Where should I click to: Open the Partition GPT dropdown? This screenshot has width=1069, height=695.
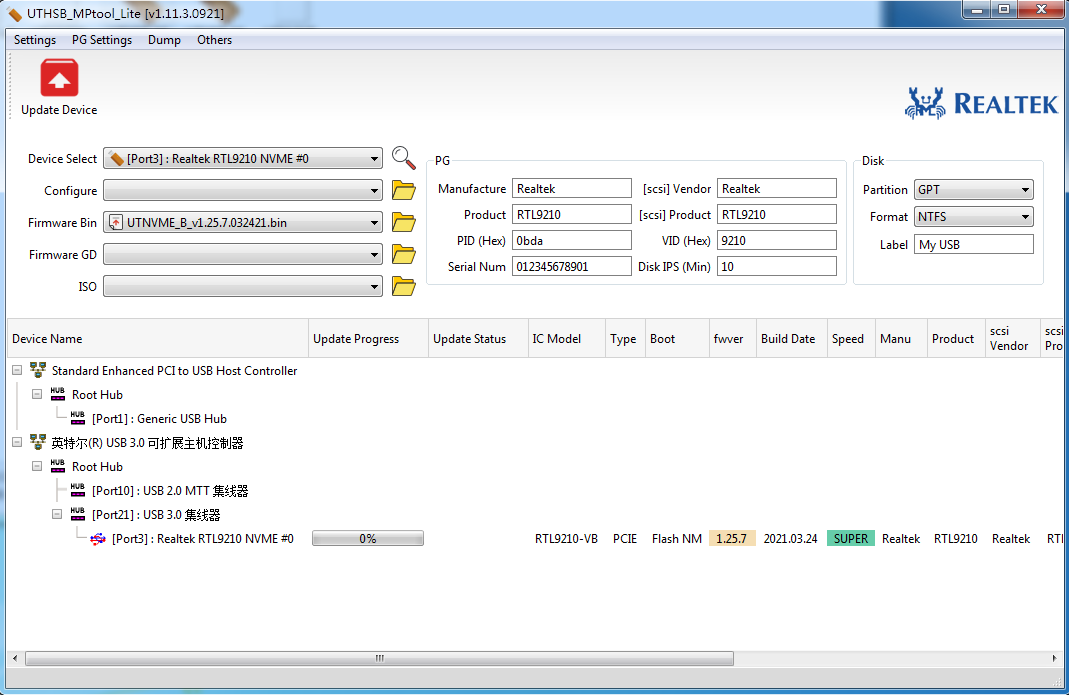point(974,190)
